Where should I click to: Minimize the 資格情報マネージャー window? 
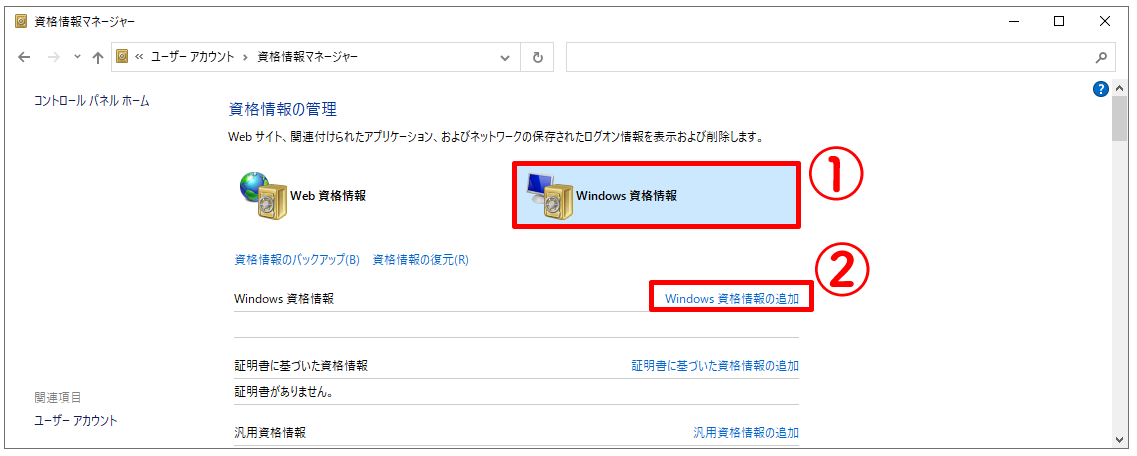pos(1013,21)
